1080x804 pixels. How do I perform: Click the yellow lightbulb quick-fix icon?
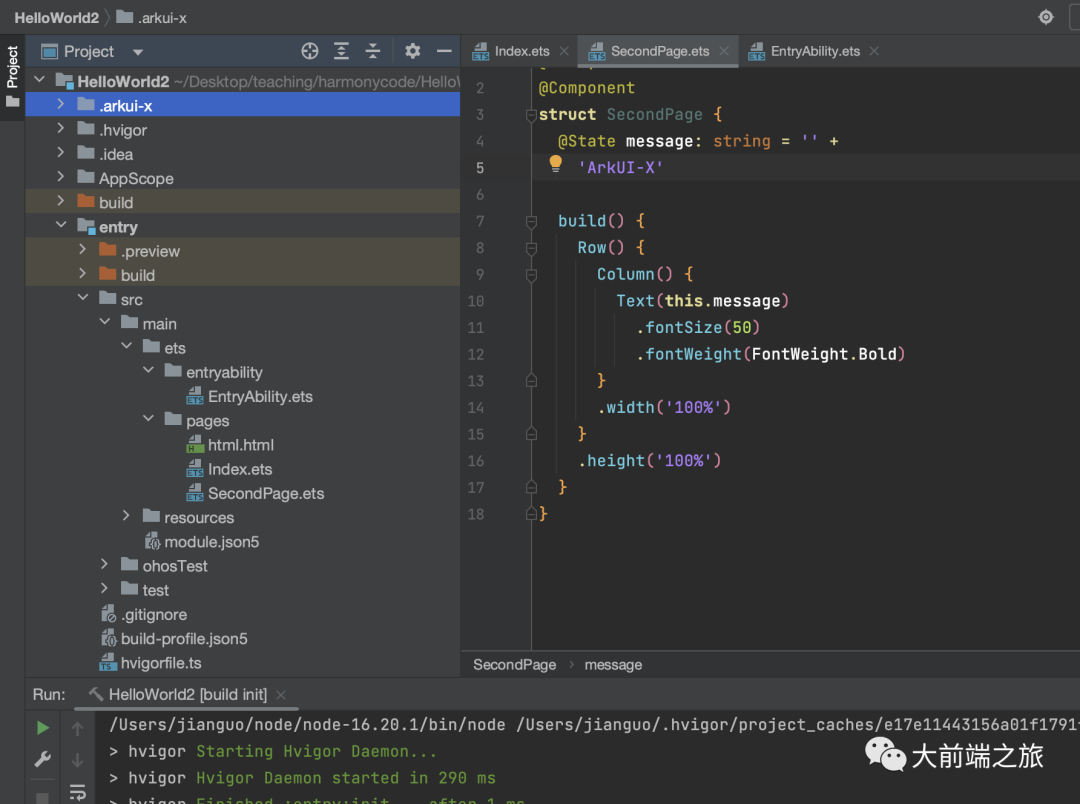(556, 165)
